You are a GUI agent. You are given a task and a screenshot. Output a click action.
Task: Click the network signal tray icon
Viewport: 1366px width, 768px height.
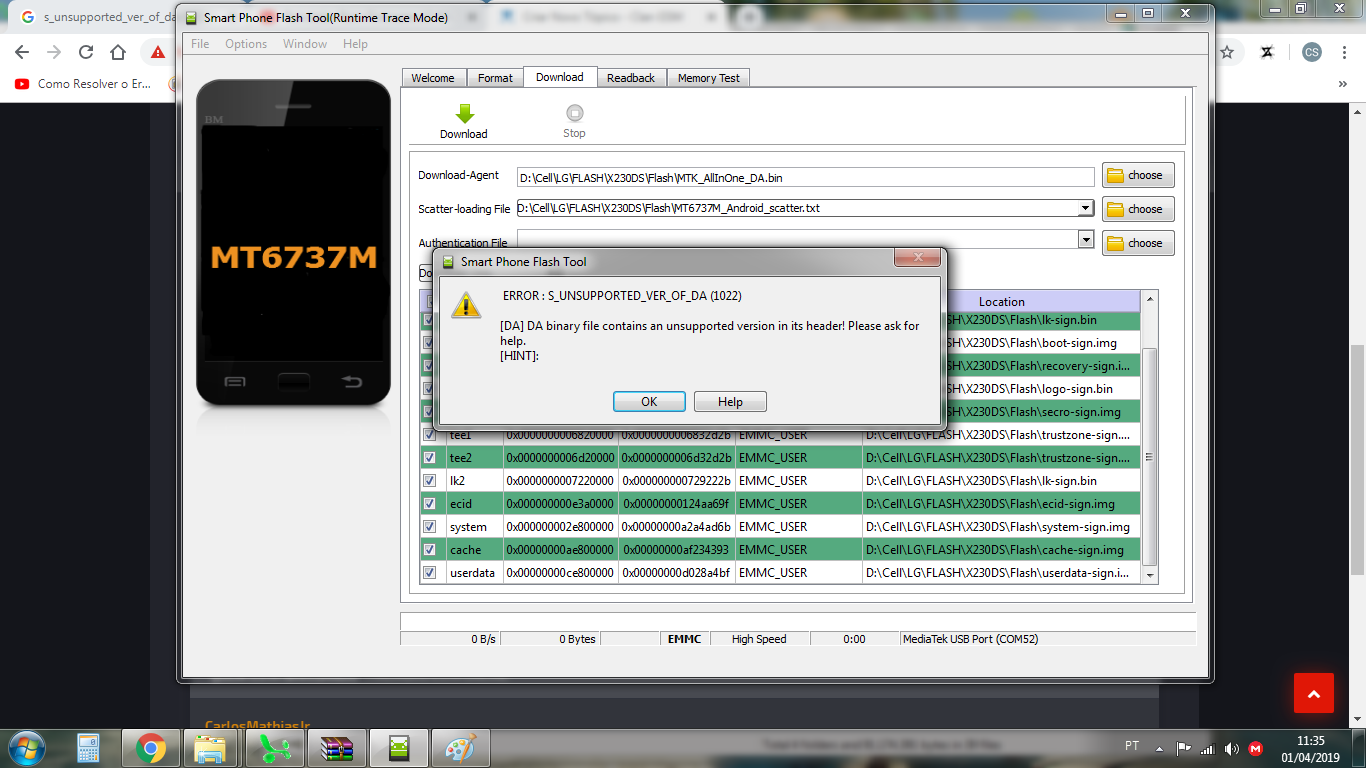click(x=1207, y=748)
